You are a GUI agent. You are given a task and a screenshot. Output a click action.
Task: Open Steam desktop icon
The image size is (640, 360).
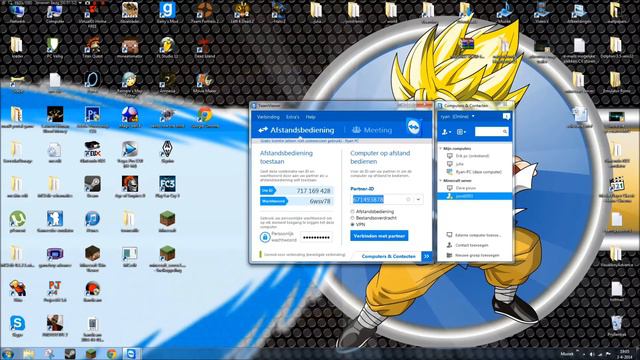(92, 187)
